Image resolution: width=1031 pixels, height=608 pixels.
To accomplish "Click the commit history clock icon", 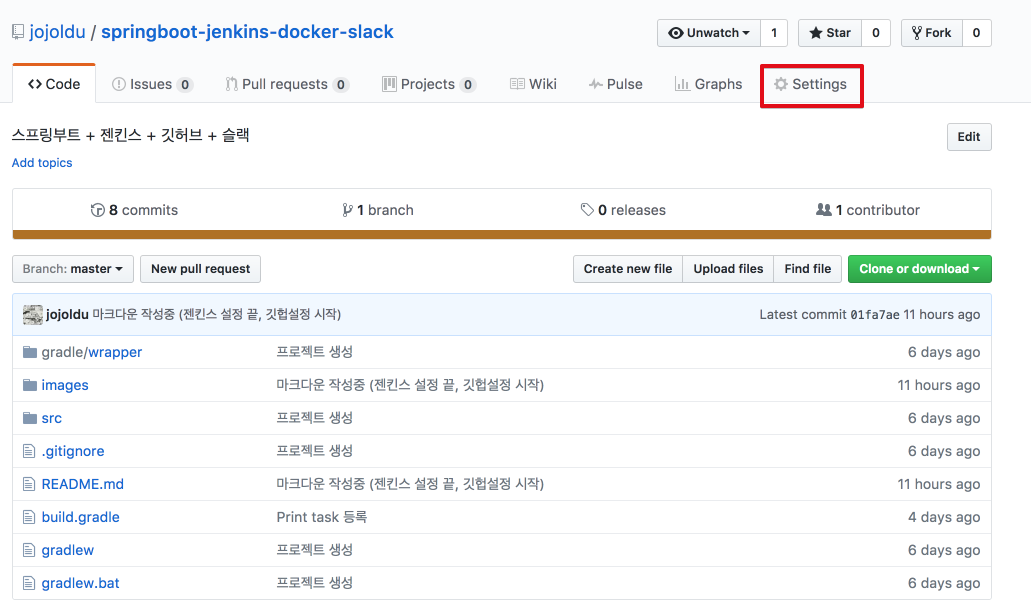I will pyautogui.click(x=97, y=210).
